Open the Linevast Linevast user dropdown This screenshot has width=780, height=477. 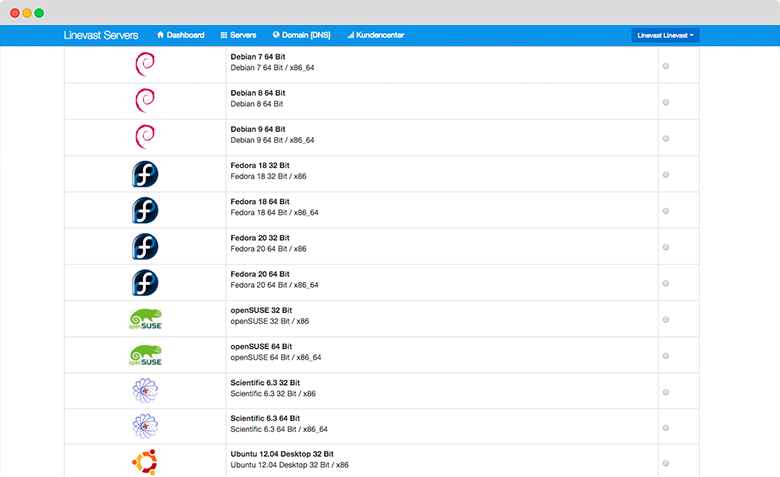point(665,35)
